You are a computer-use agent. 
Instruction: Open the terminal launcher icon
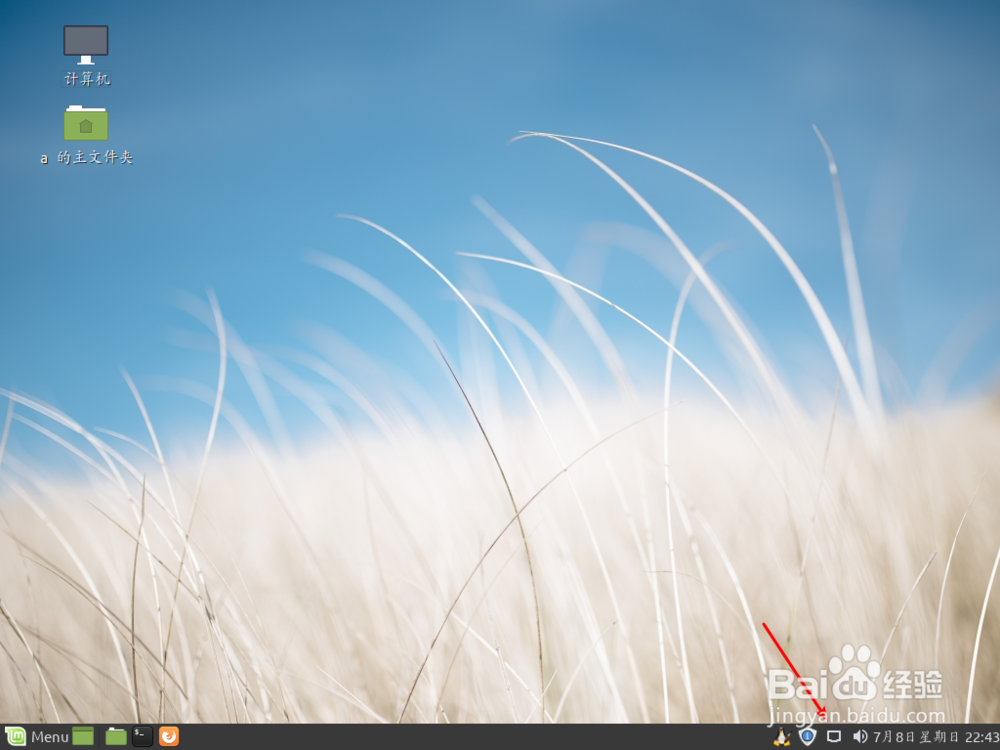point(142,737)
